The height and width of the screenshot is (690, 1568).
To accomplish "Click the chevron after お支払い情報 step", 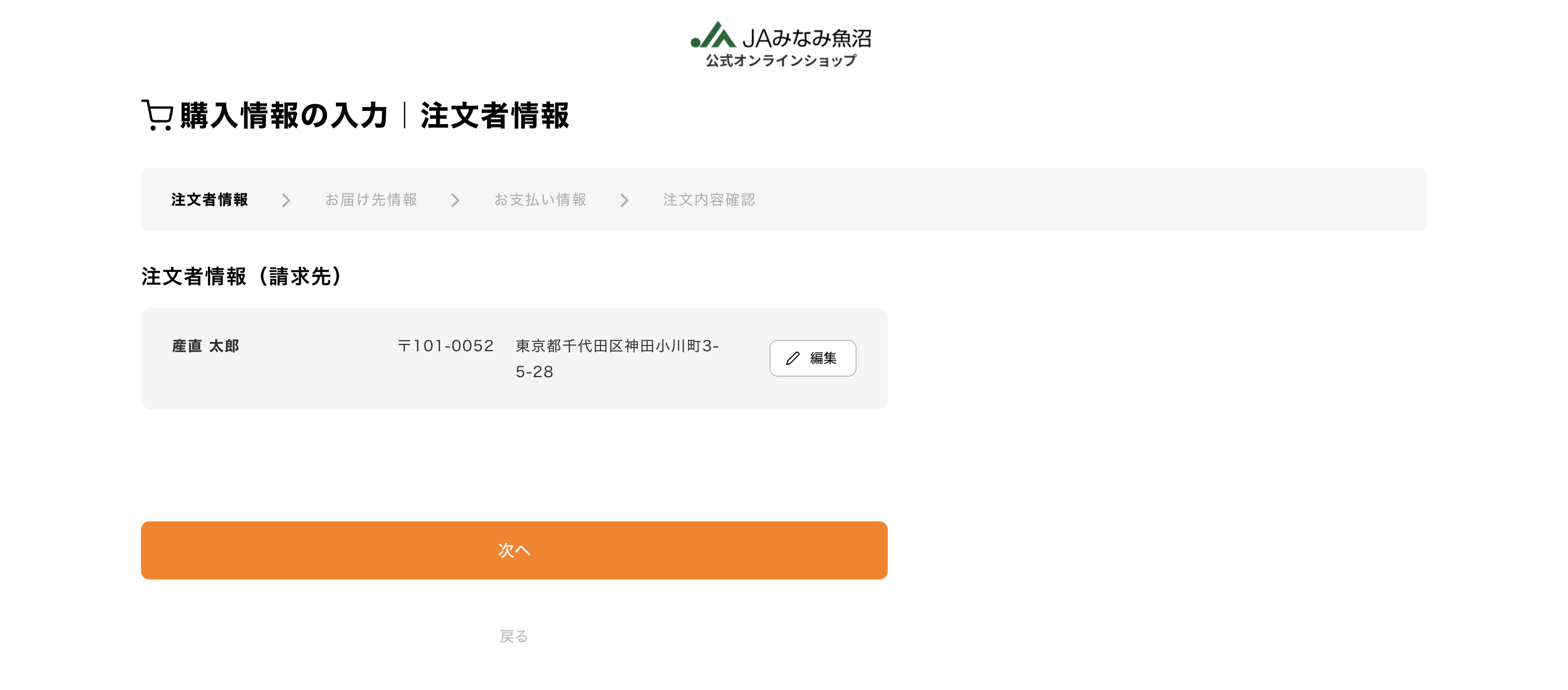I will (x=624, y=200).
